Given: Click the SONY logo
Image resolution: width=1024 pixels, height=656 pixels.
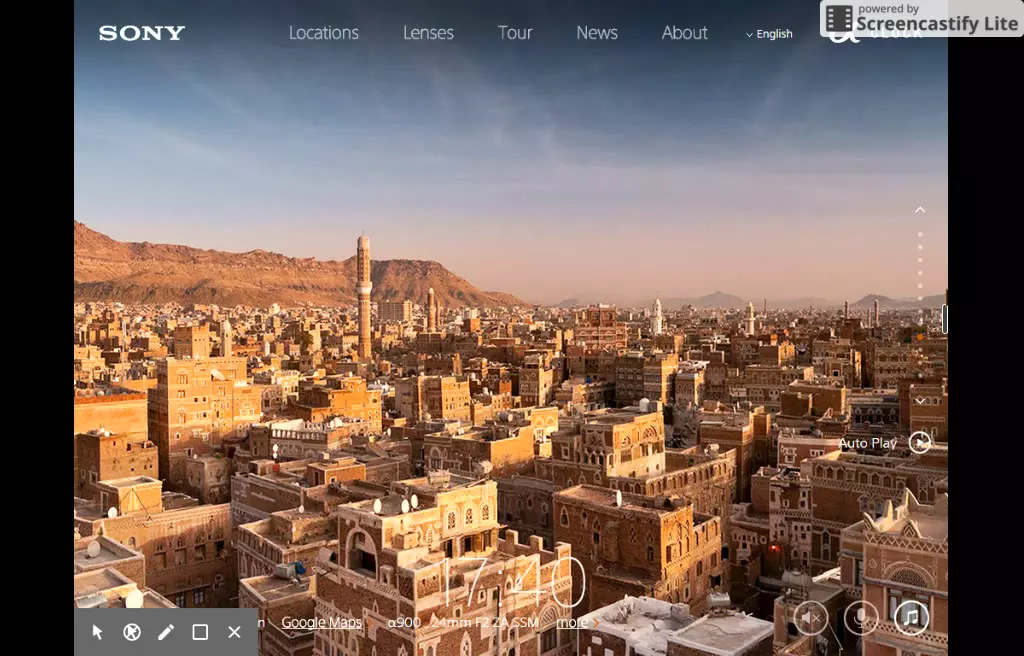Looking at the screenshot, I should (142, 33).
